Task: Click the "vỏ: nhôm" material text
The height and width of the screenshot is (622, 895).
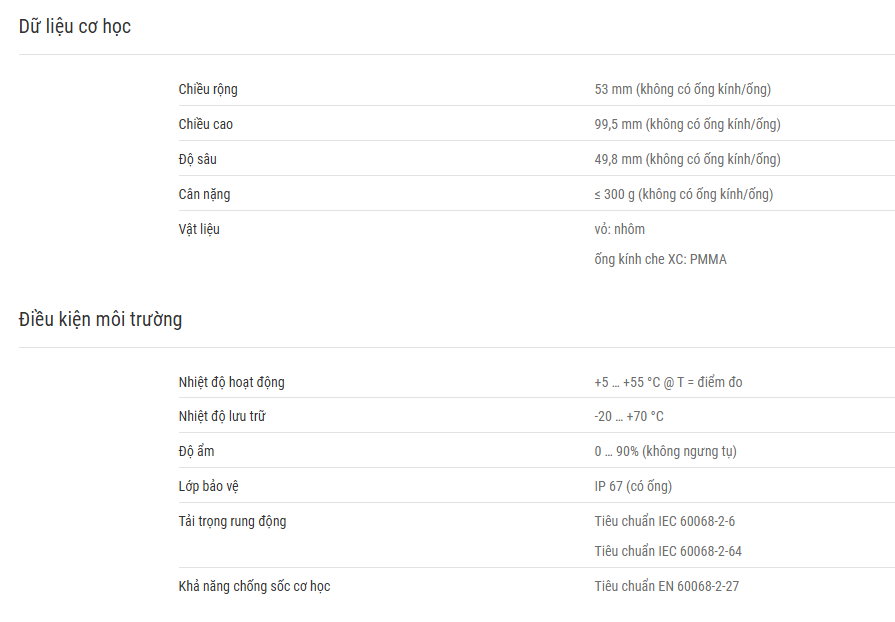Action: 620,229
